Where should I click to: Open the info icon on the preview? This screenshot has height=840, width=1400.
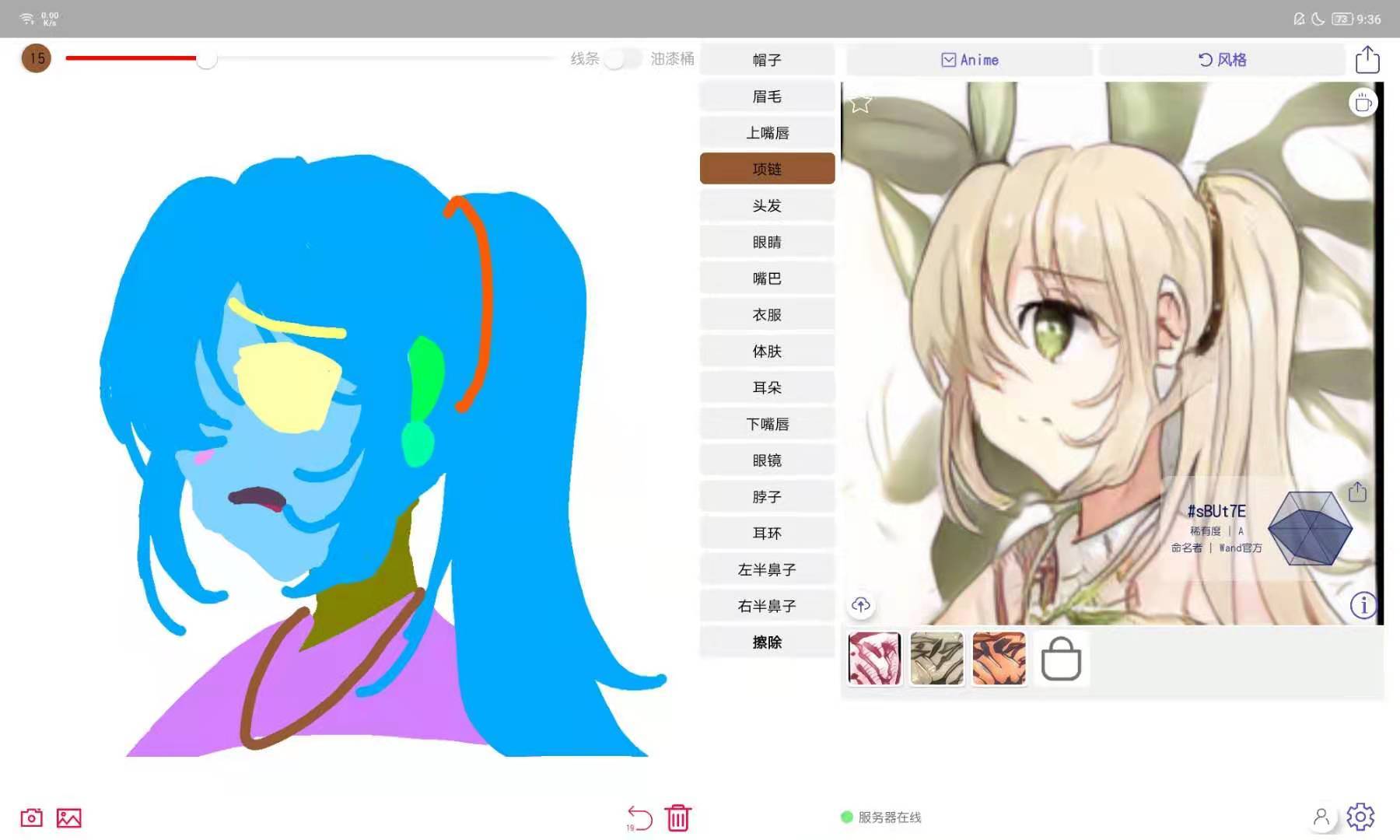click(1363, 605)
